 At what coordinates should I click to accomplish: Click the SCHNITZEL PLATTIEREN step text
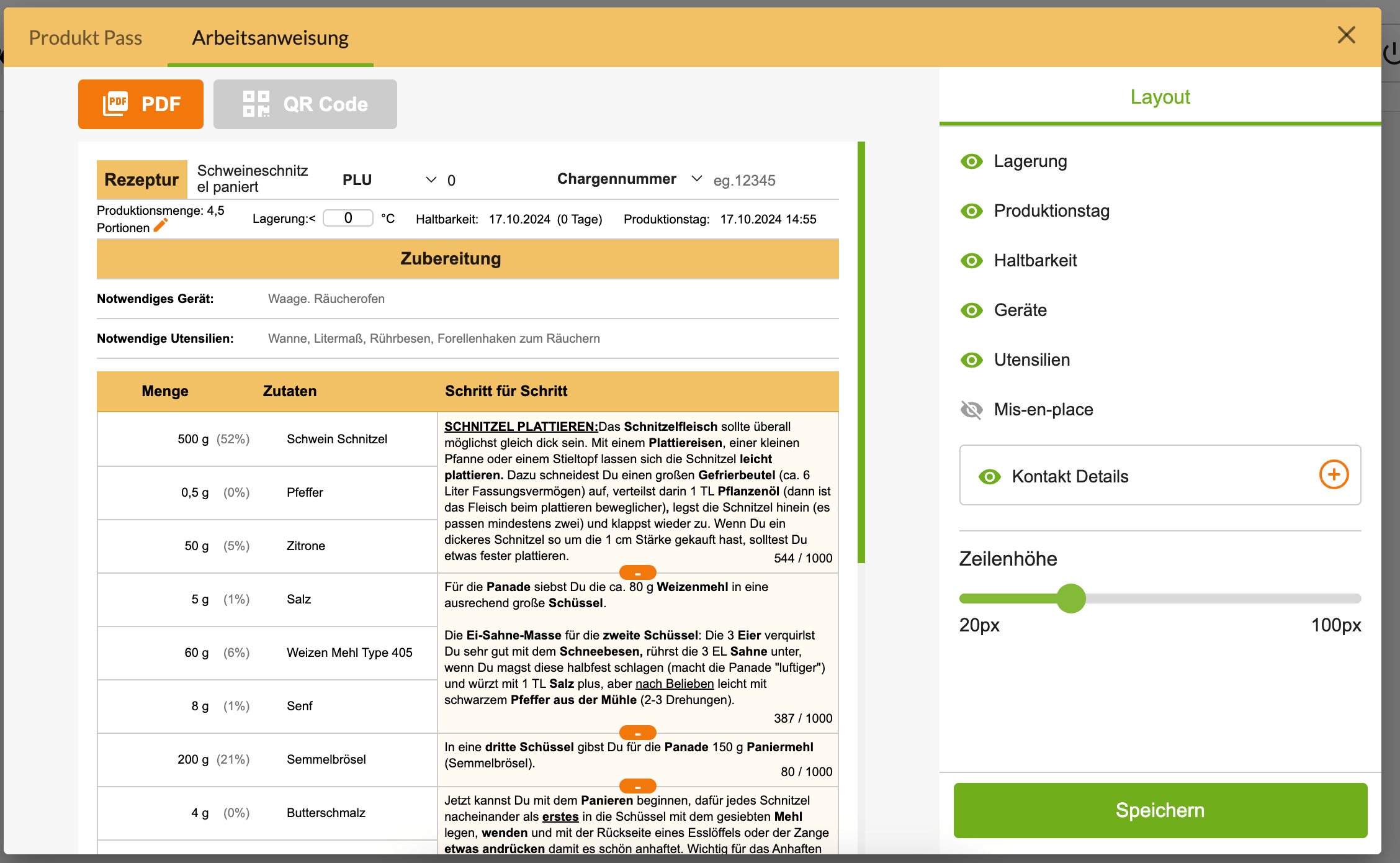click(x=638, y=491)
